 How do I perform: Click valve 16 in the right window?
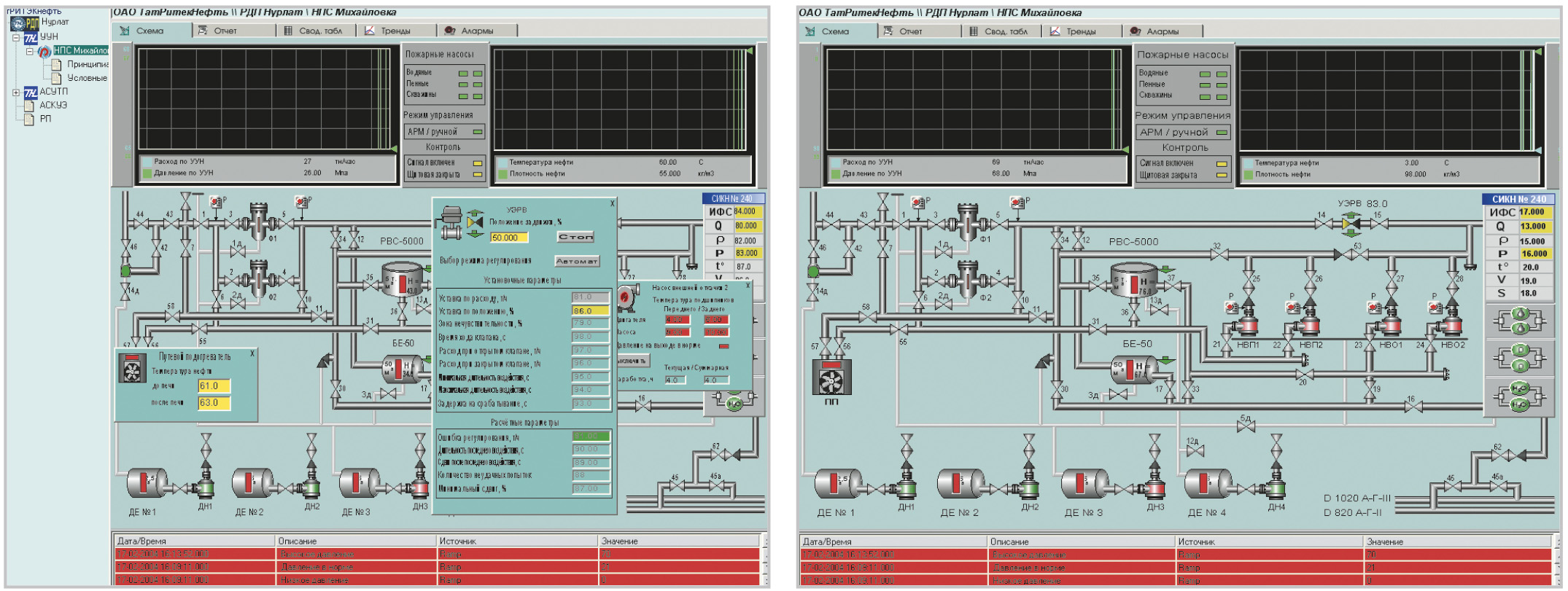[1412, 407]
